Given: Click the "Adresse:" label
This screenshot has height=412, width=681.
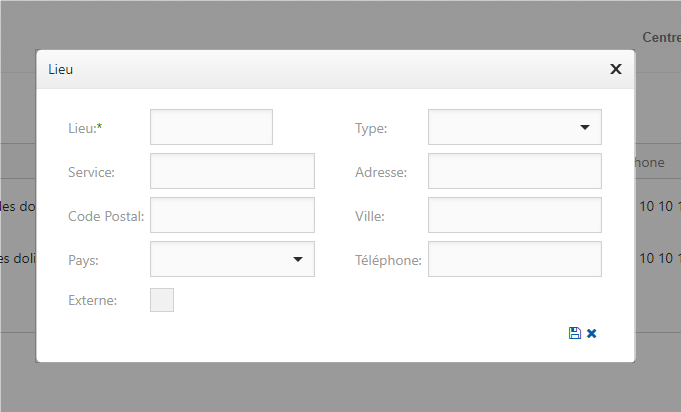Looking at the screenshot, I should click(x=381, y=172).
